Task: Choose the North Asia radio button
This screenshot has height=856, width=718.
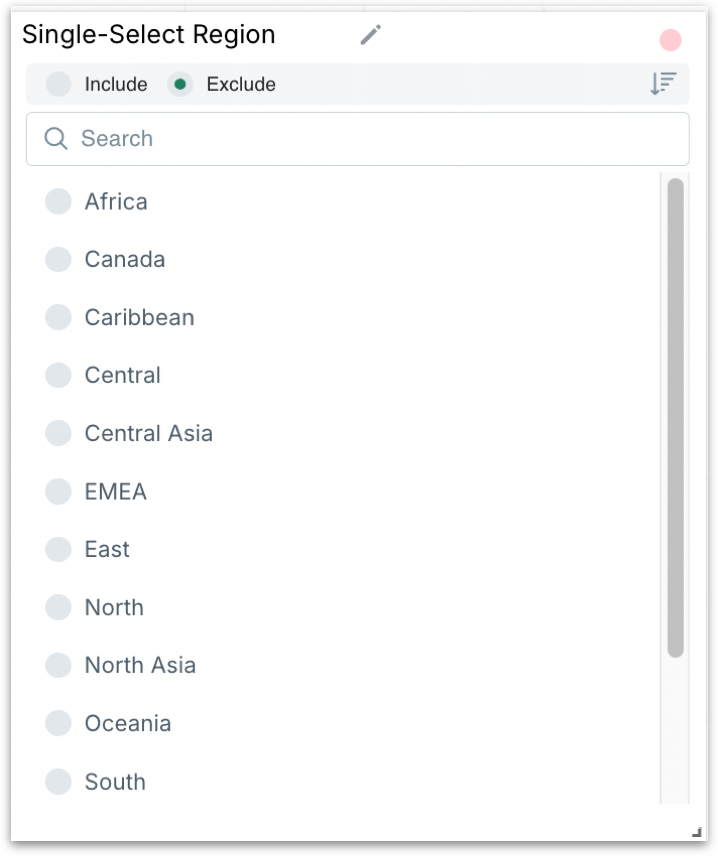Action: (59, 666)
